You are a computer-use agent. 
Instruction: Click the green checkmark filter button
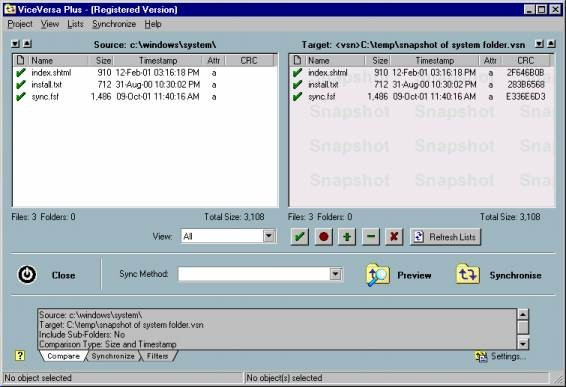(300, 237)
